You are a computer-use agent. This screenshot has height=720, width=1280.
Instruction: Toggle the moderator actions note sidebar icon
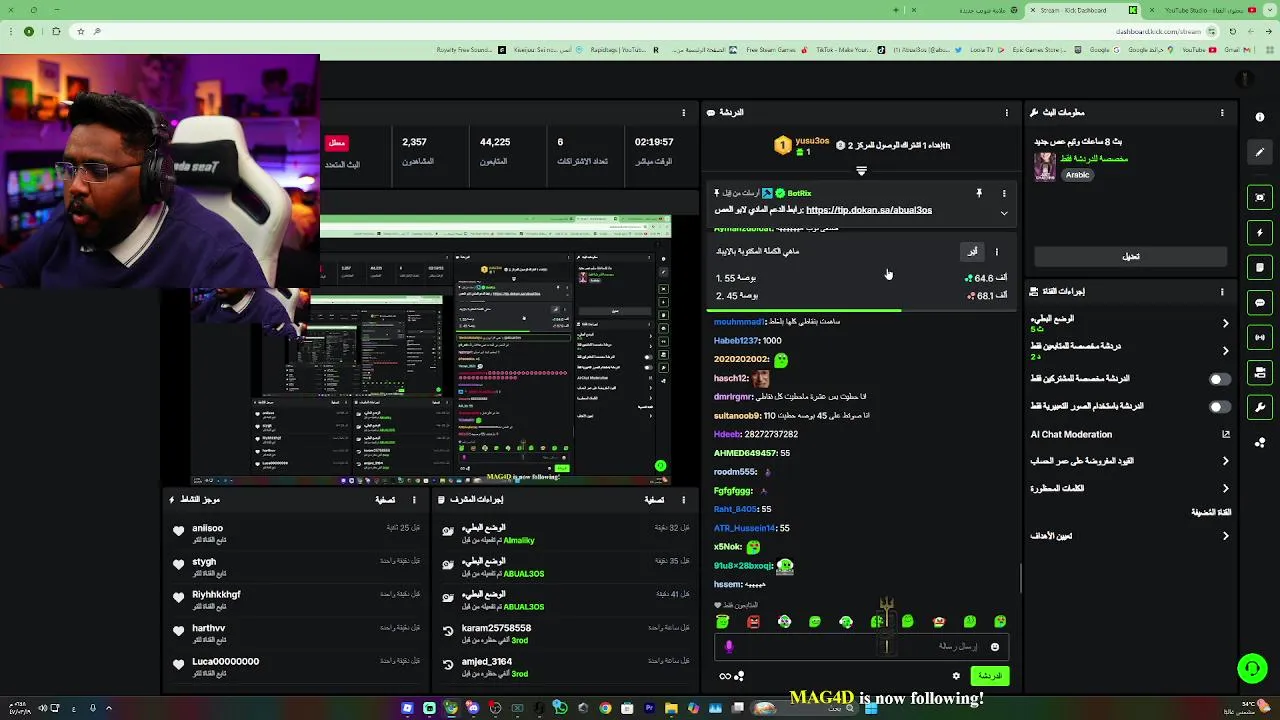[1260, 267]
